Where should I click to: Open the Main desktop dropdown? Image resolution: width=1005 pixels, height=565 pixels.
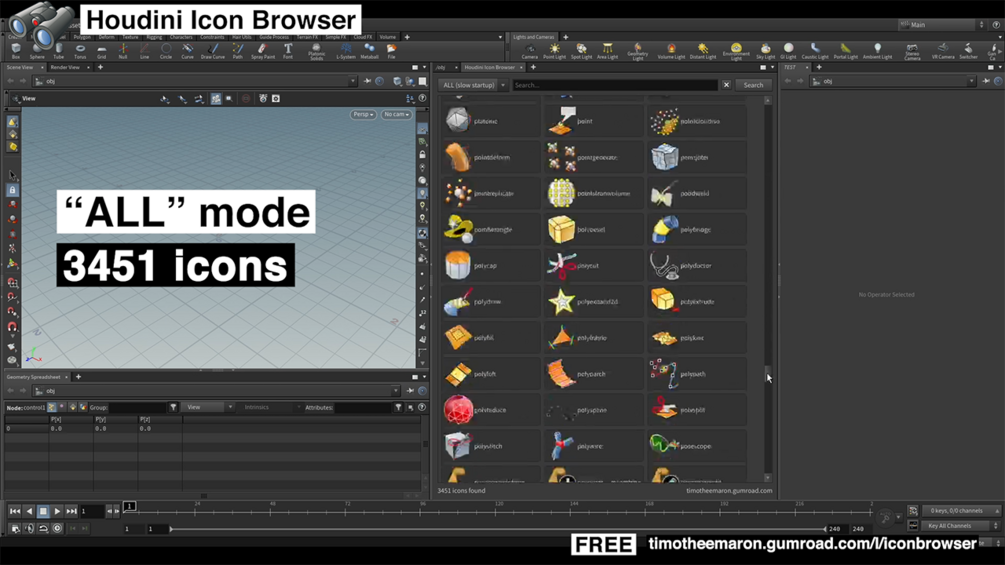pyautogui.click(x=942, y=24)
